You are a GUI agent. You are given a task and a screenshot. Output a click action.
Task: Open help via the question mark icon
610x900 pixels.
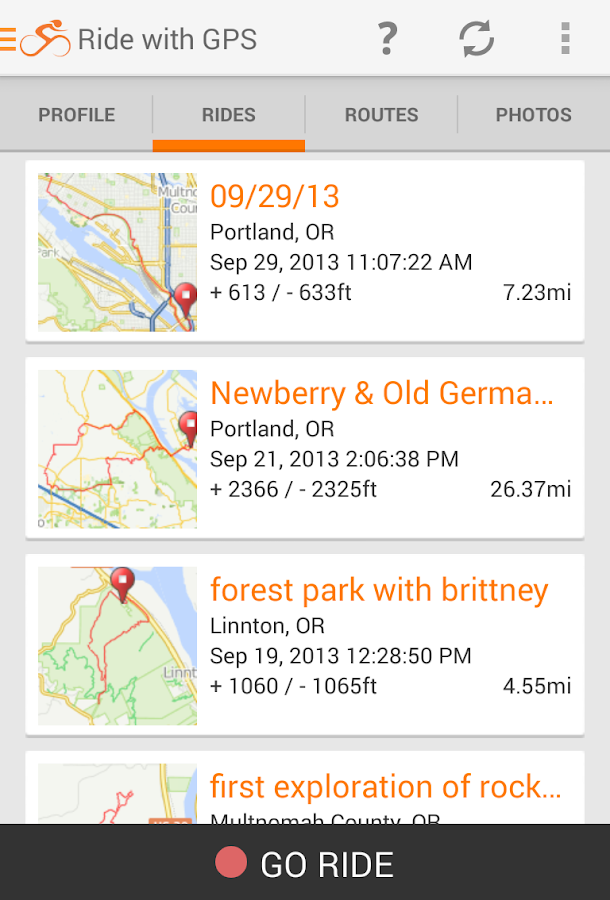click(x=386, y=40)
